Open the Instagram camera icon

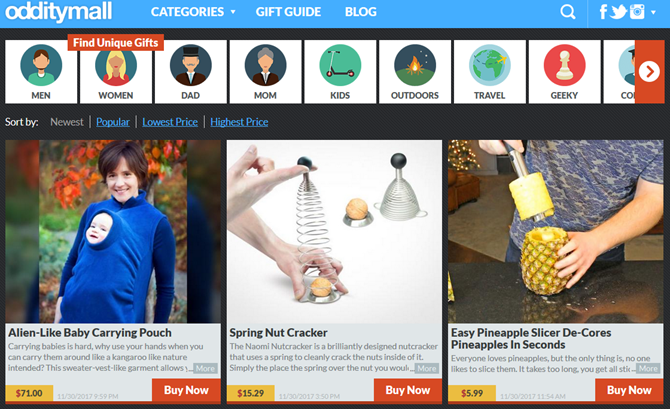637,12
